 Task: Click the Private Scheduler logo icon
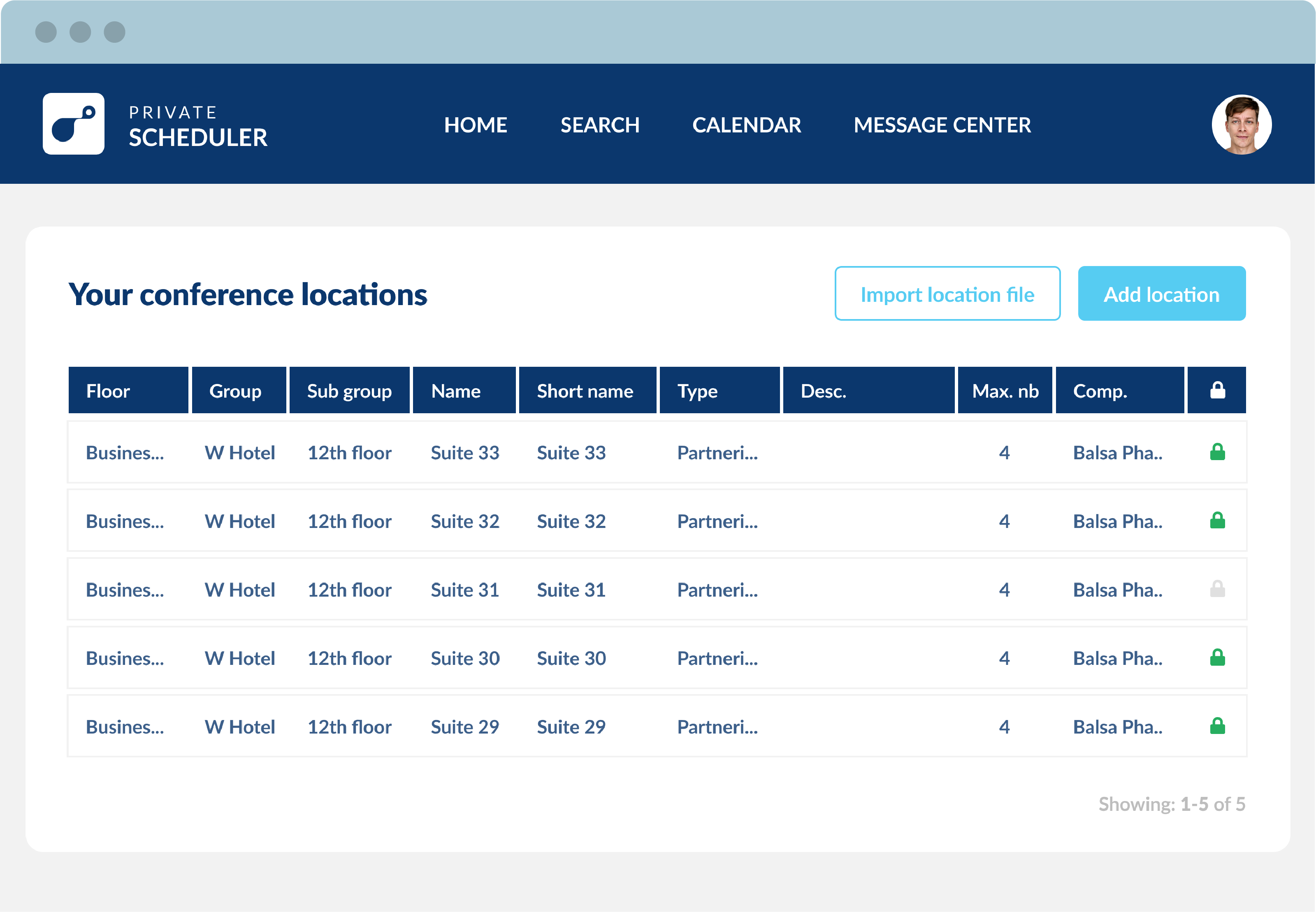pyautogui.click(x=74, y=124)
